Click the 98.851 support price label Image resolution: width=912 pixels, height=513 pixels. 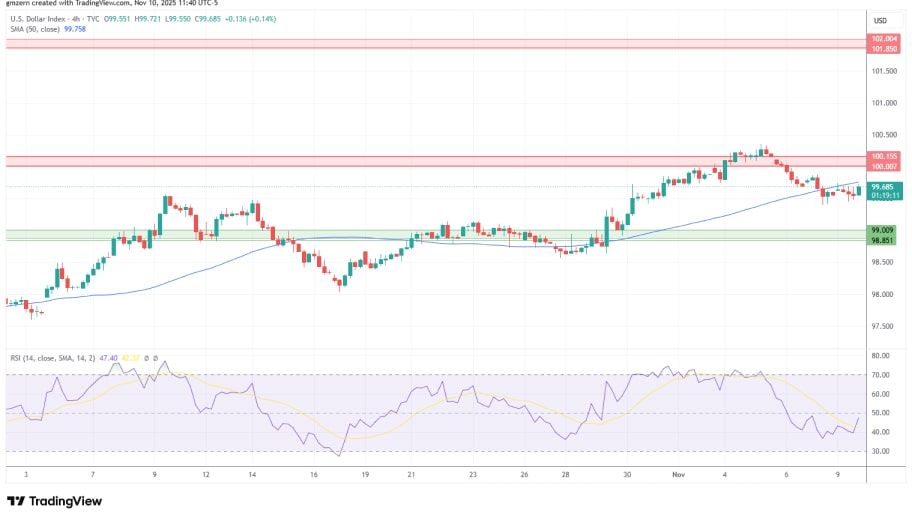(882, 240)
